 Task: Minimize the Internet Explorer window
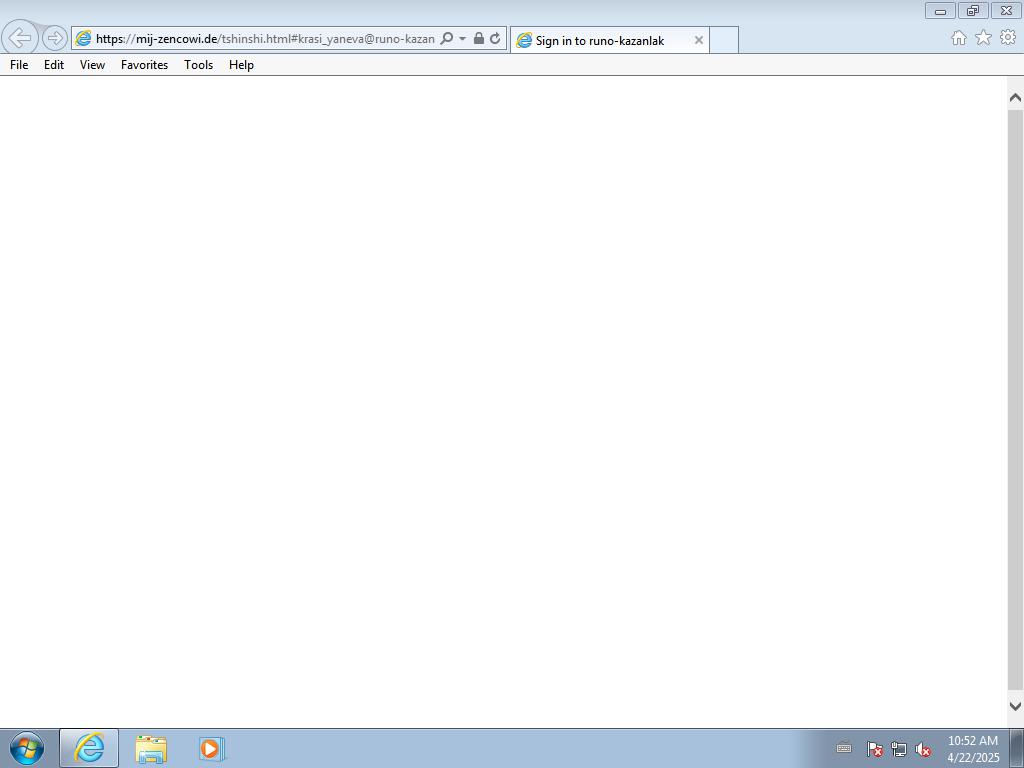940,10
